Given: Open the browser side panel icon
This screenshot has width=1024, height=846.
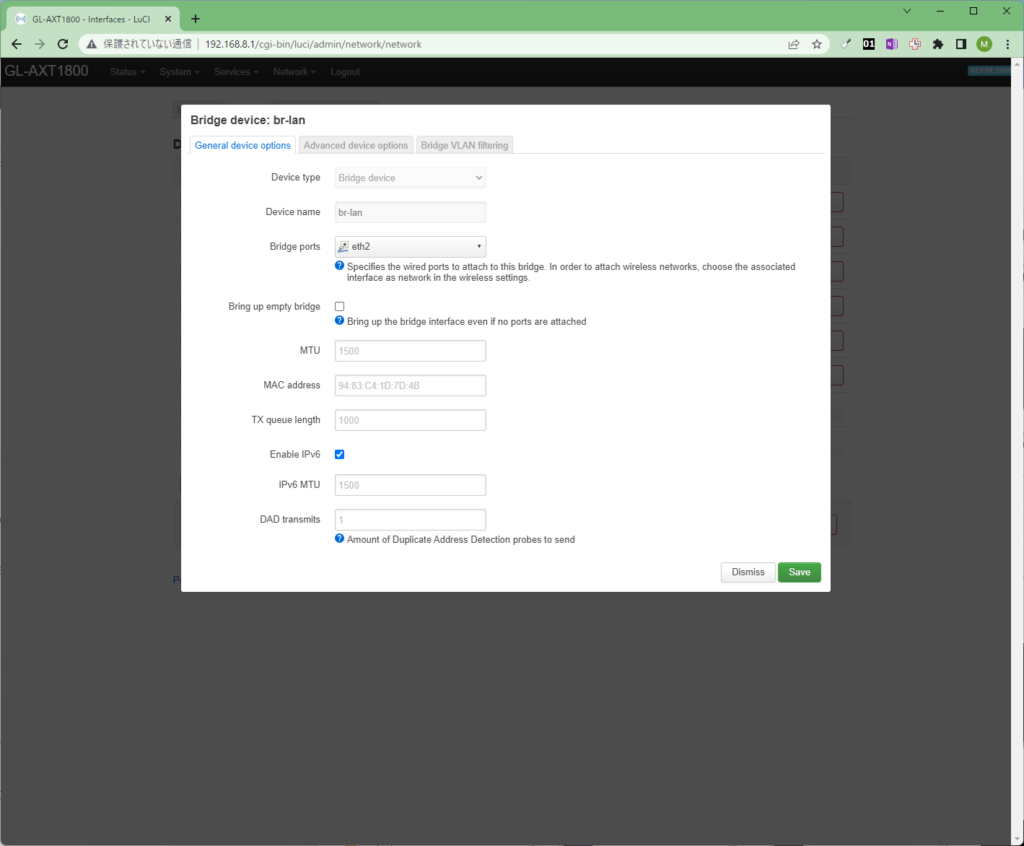Looking at the screenshot, I should 960,43.
